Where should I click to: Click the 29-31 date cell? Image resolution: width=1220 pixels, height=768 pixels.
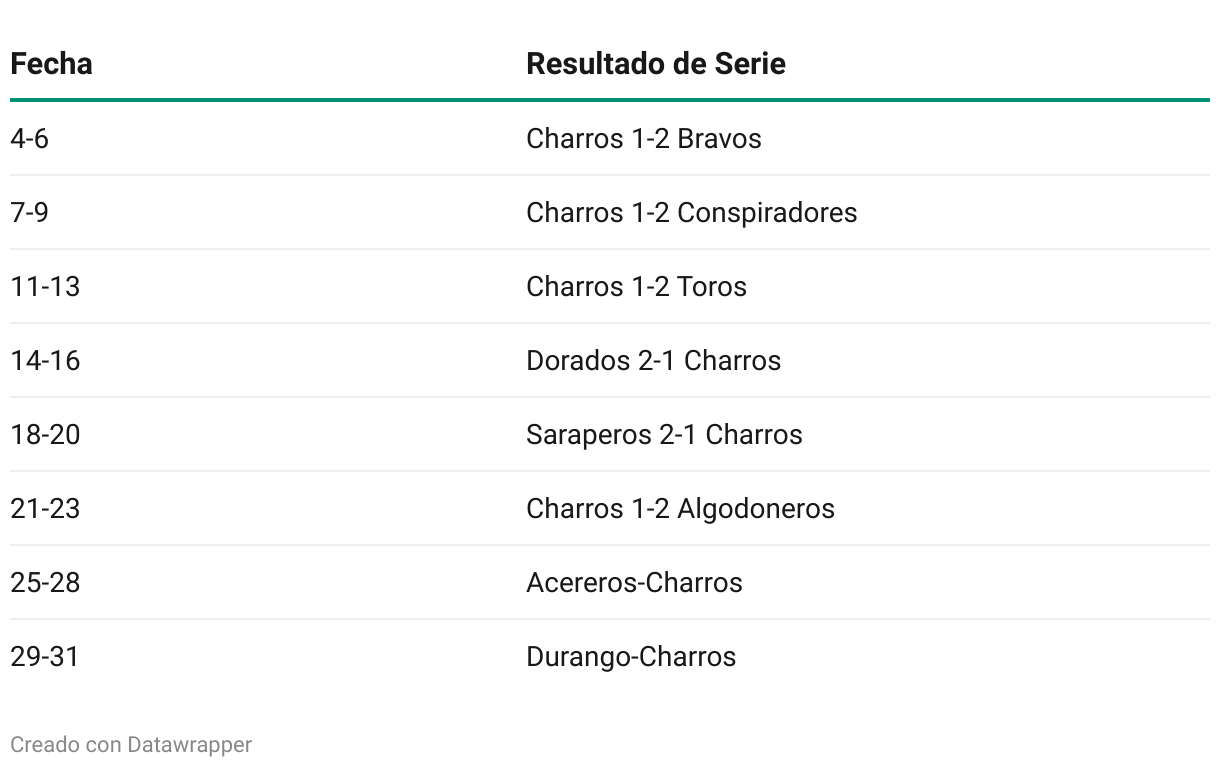click(x=45, y=656)
